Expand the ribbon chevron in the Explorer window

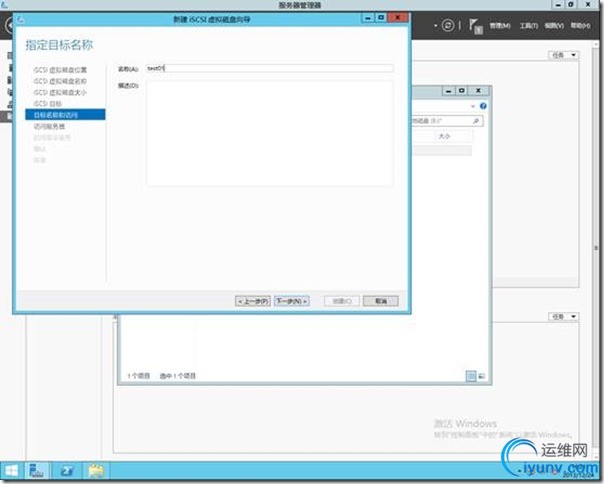[x=473, y=106]
